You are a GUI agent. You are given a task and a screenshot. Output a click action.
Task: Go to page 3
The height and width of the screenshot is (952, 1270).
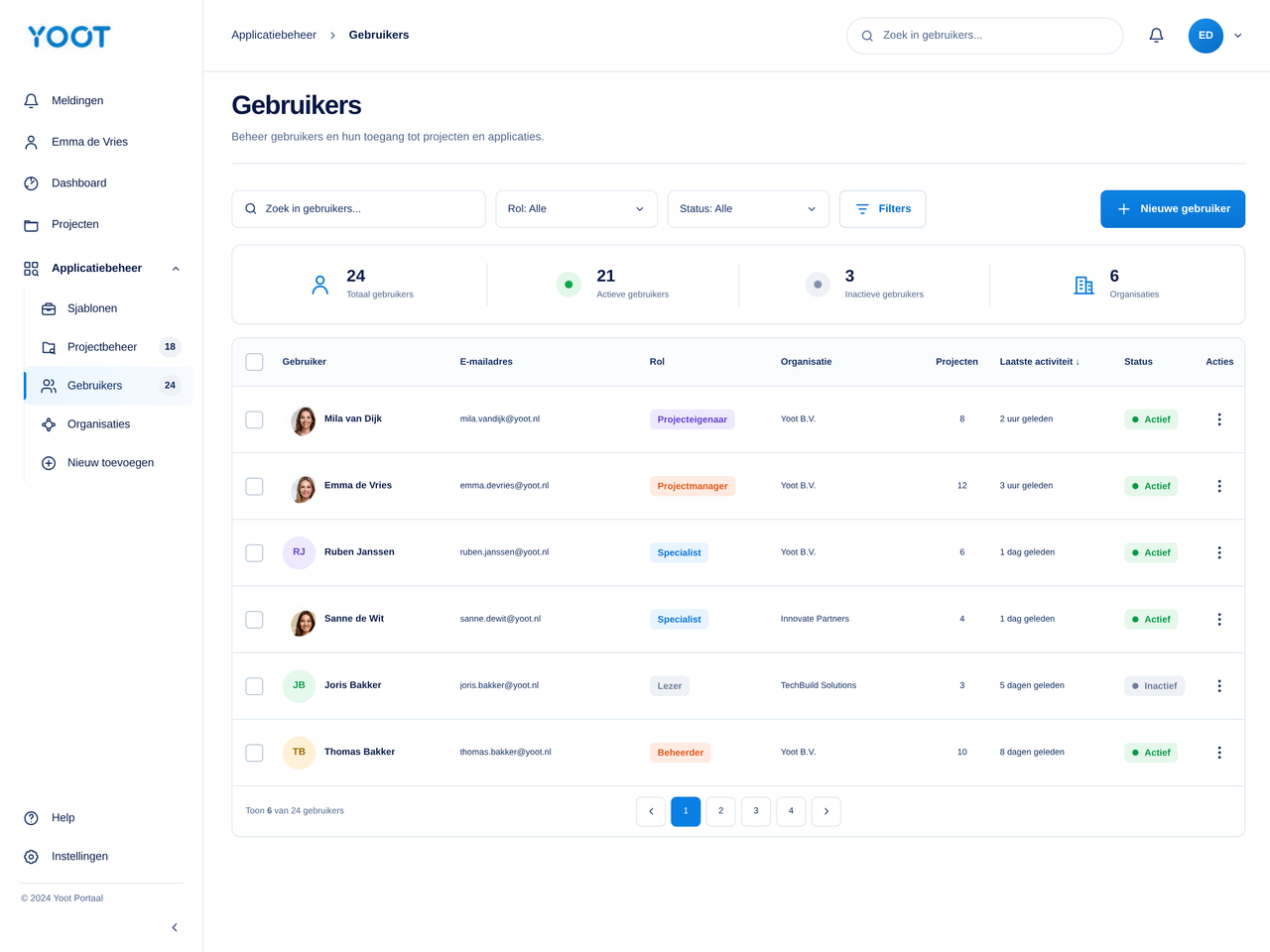click(x=756, y=811)
